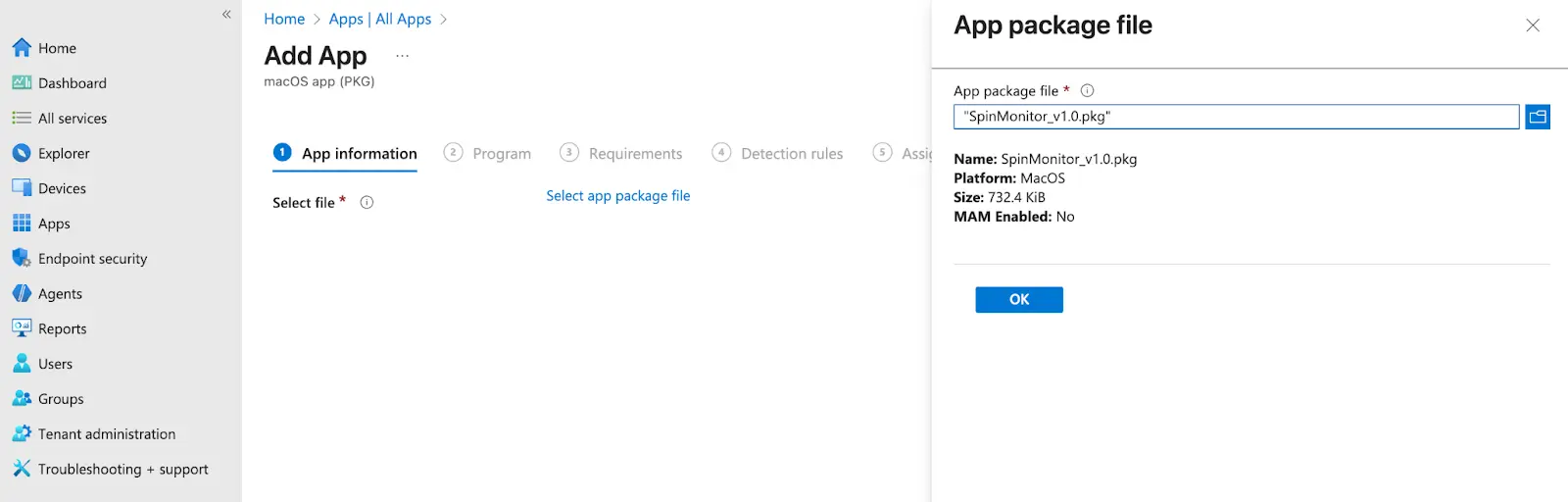Switch to the Requirements step tab
Screen dimensions: 1568x502
[620, 153]
